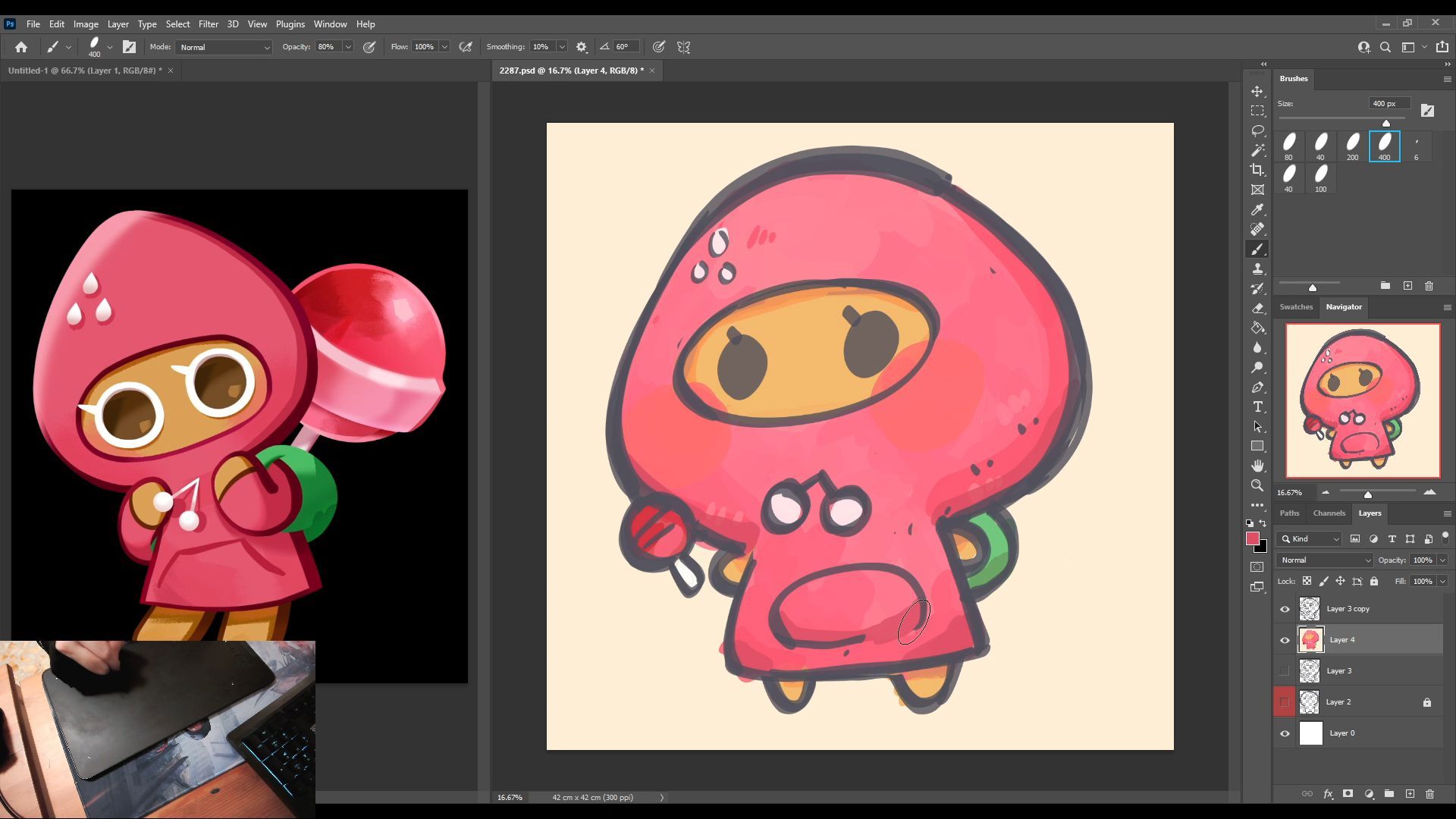Image resolution: width=1456 pixels, height=819 pixels.
Task: Select the Horizontal Type tool
Action: coord(1257,407)
